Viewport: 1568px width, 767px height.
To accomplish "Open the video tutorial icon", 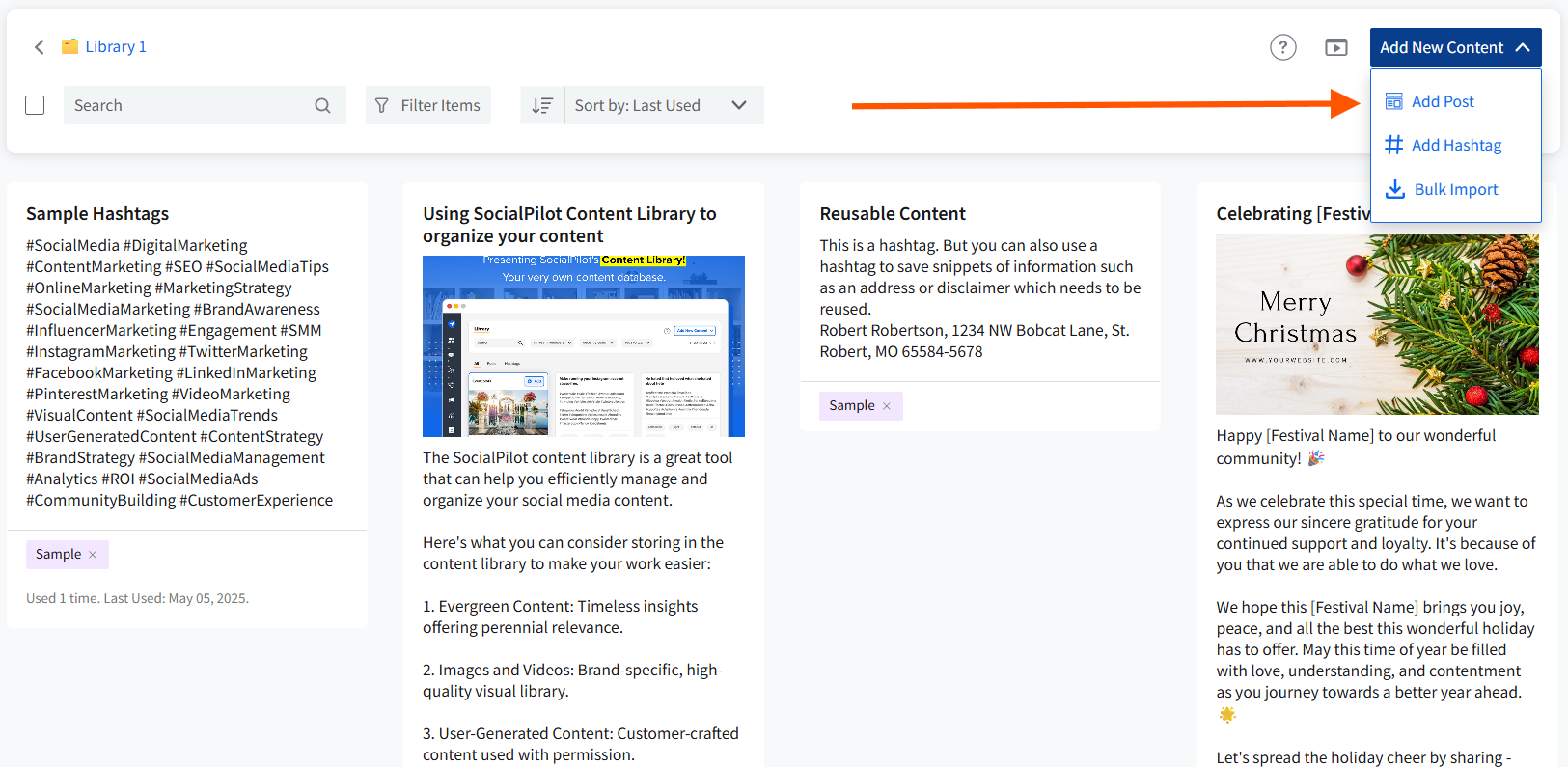I will pyautogui.click(x=1336, y=47).
